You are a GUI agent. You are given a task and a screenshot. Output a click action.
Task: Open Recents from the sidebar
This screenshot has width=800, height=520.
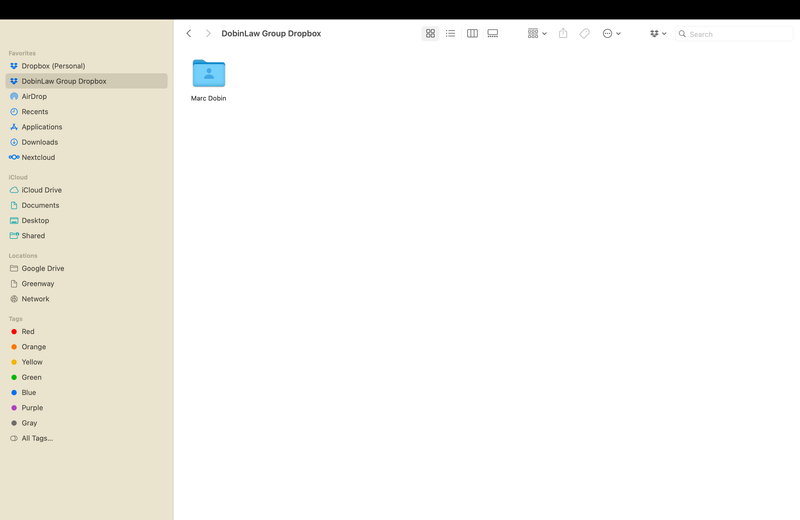pyautogui.click(x=87, y=112)
